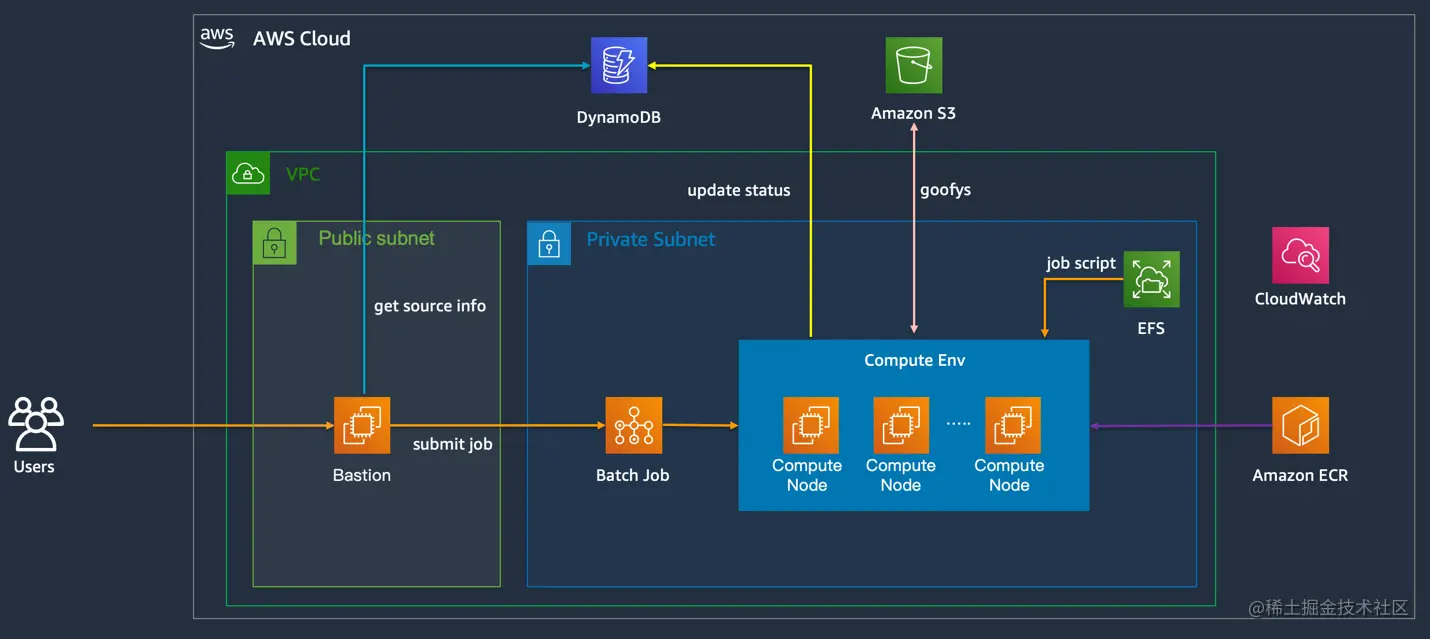This screenshot has width=1430, height=639.
Task: Click the 'goofys' connection label
Action: click(x=945, y=190)
